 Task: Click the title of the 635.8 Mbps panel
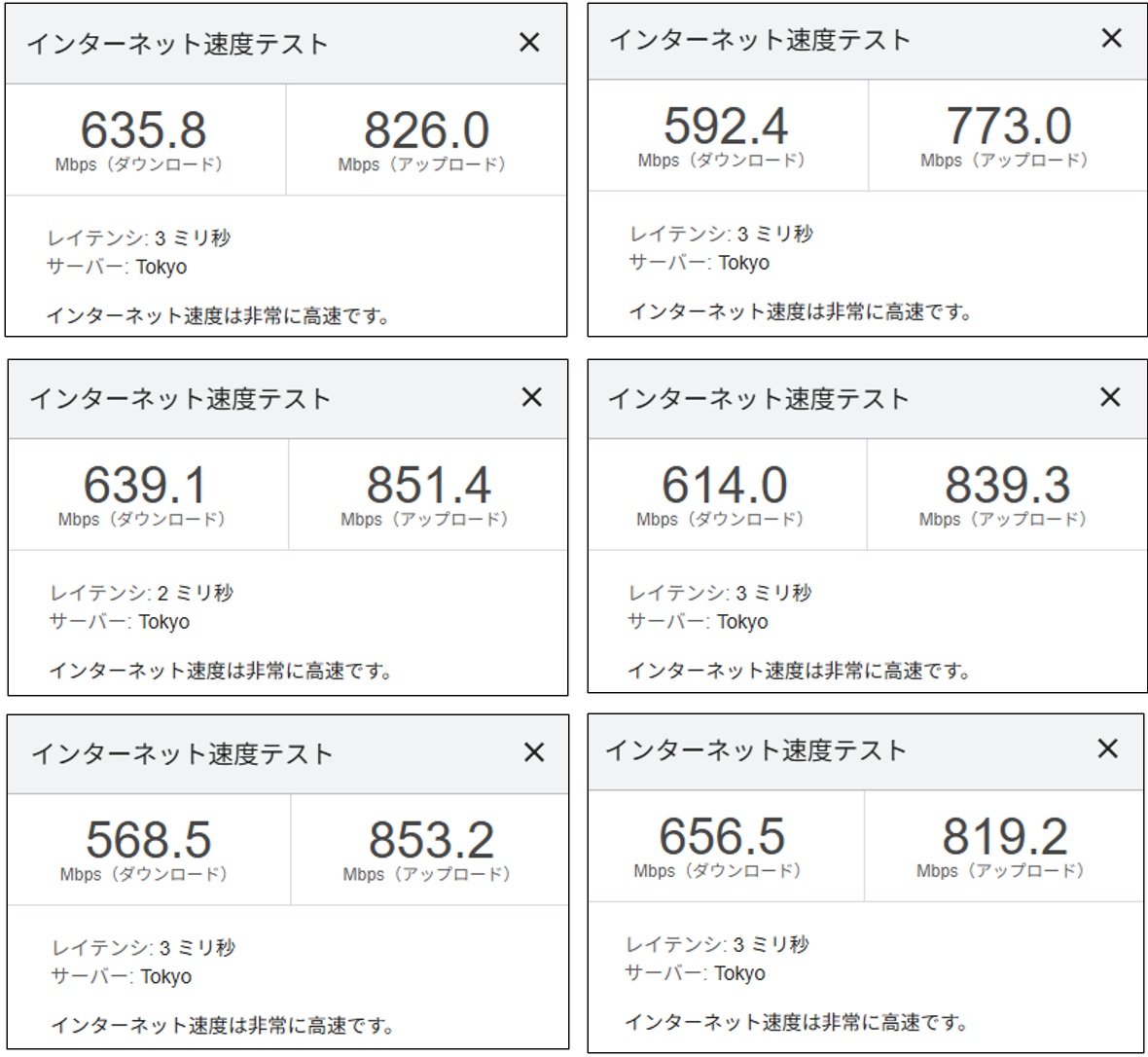177,44
